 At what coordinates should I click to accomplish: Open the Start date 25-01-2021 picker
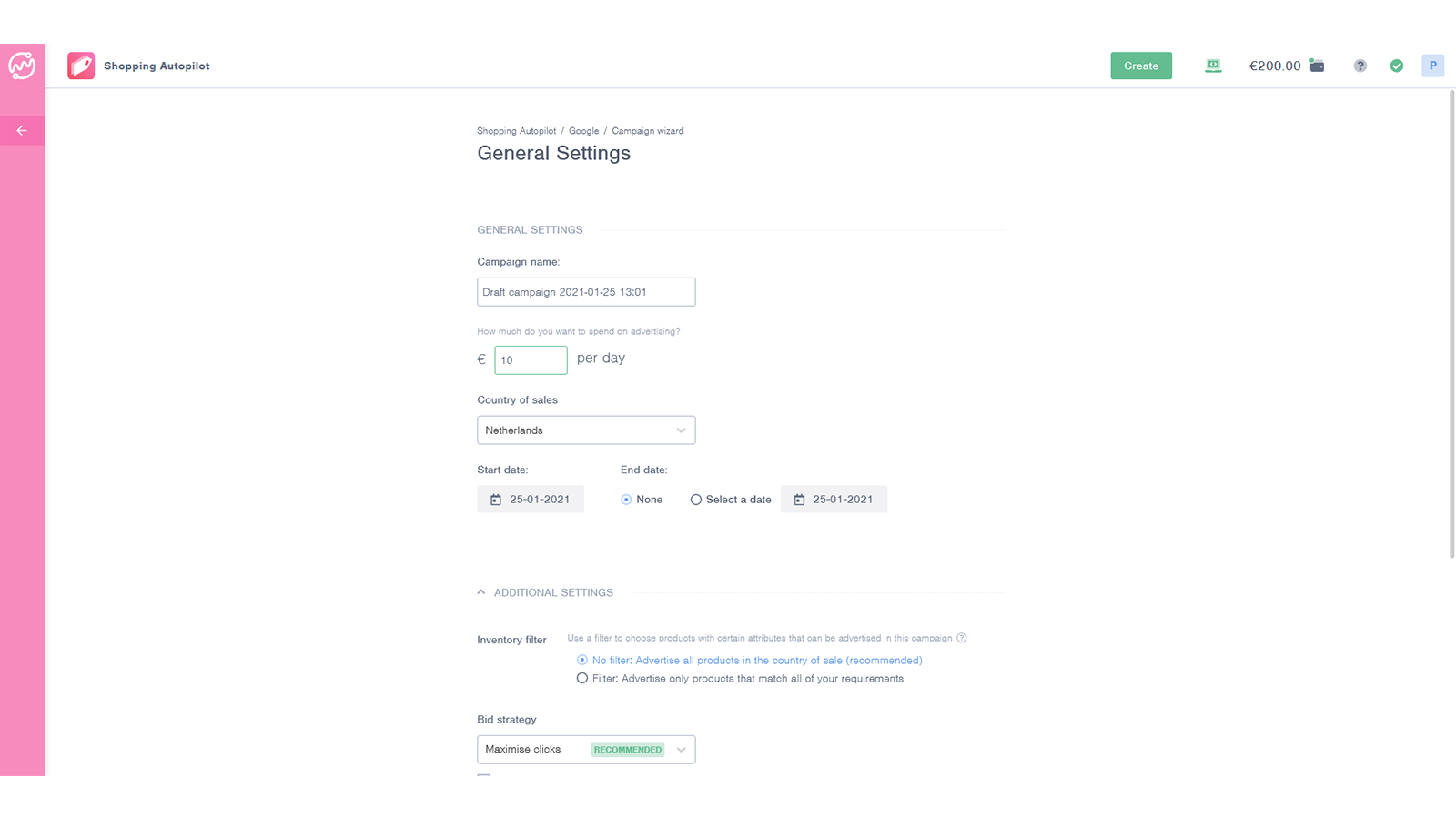(531, 500)
